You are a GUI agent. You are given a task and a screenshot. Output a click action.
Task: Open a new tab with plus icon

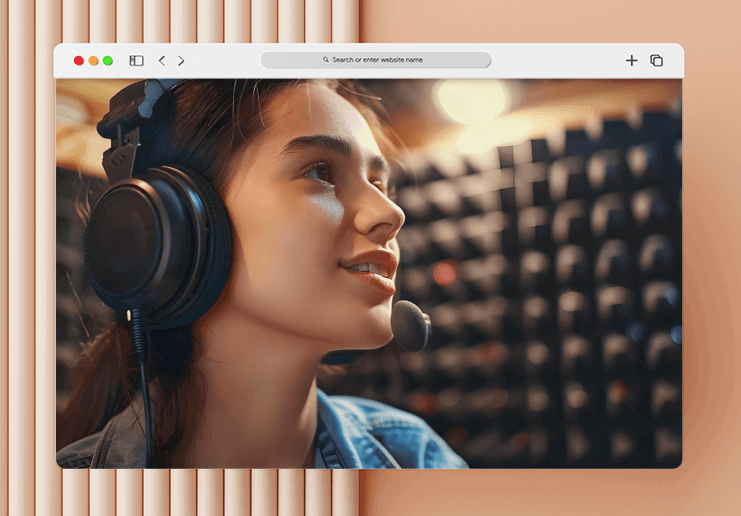pos(631,61)
